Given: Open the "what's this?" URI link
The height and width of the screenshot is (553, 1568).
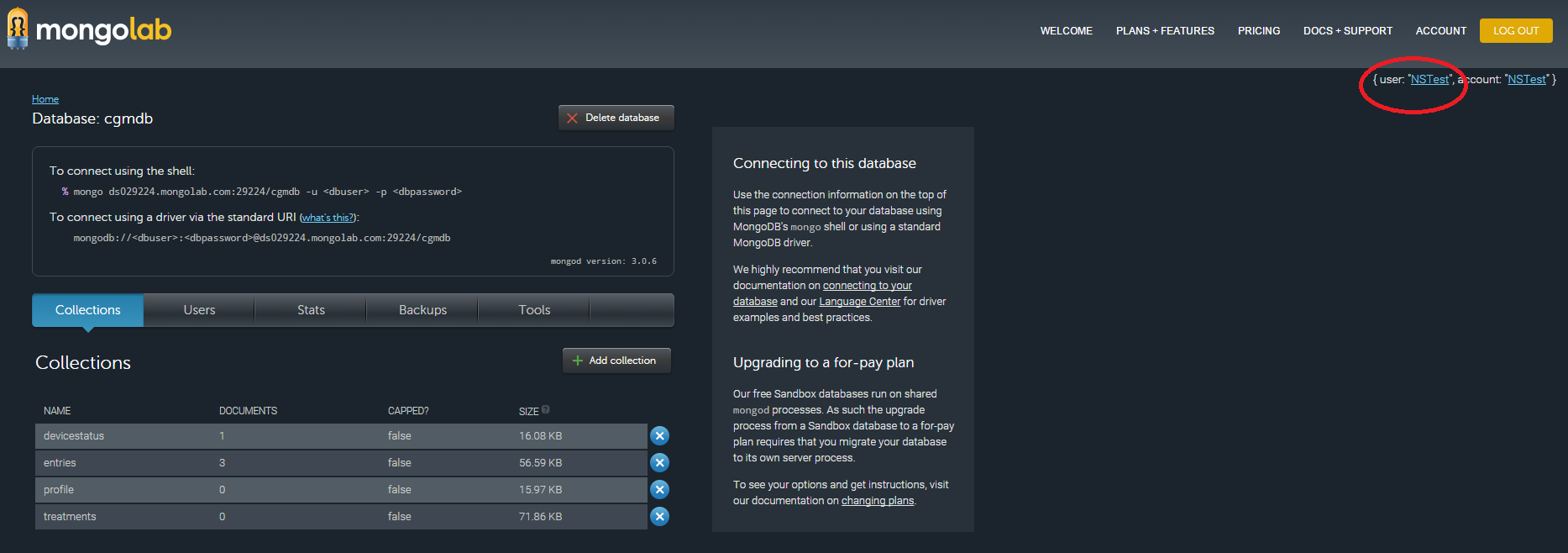Looking at the screenshot, I should [x=328, y=218].
